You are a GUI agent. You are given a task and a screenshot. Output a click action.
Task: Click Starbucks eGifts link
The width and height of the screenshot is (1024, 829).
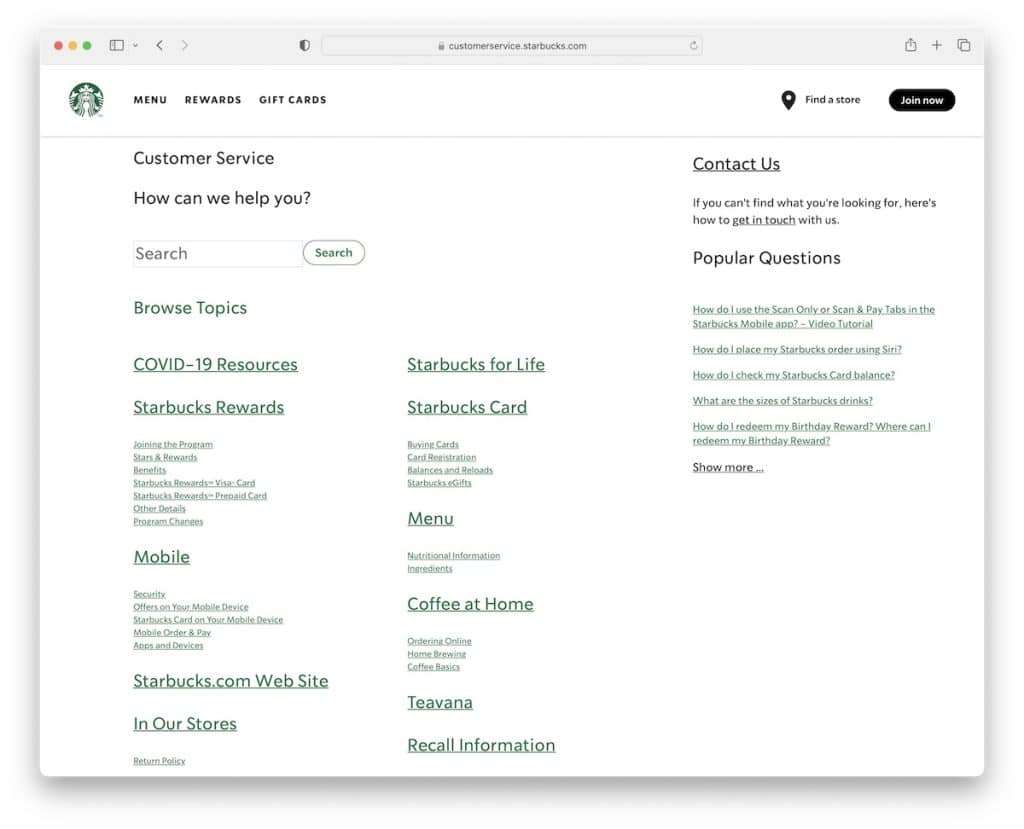440,483
